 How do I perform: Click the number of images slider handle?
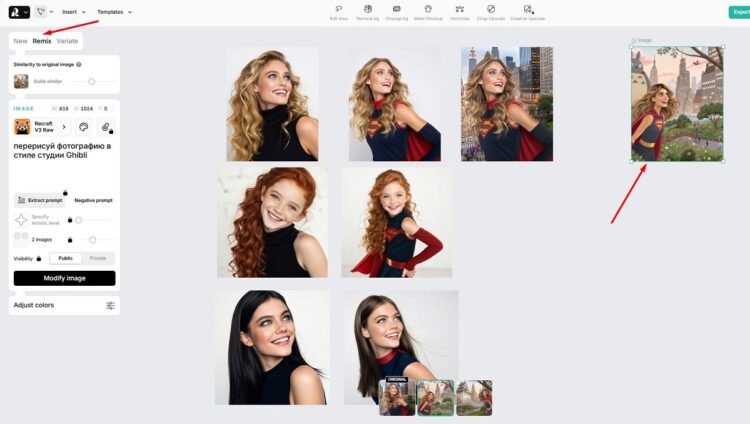(92, 239)
